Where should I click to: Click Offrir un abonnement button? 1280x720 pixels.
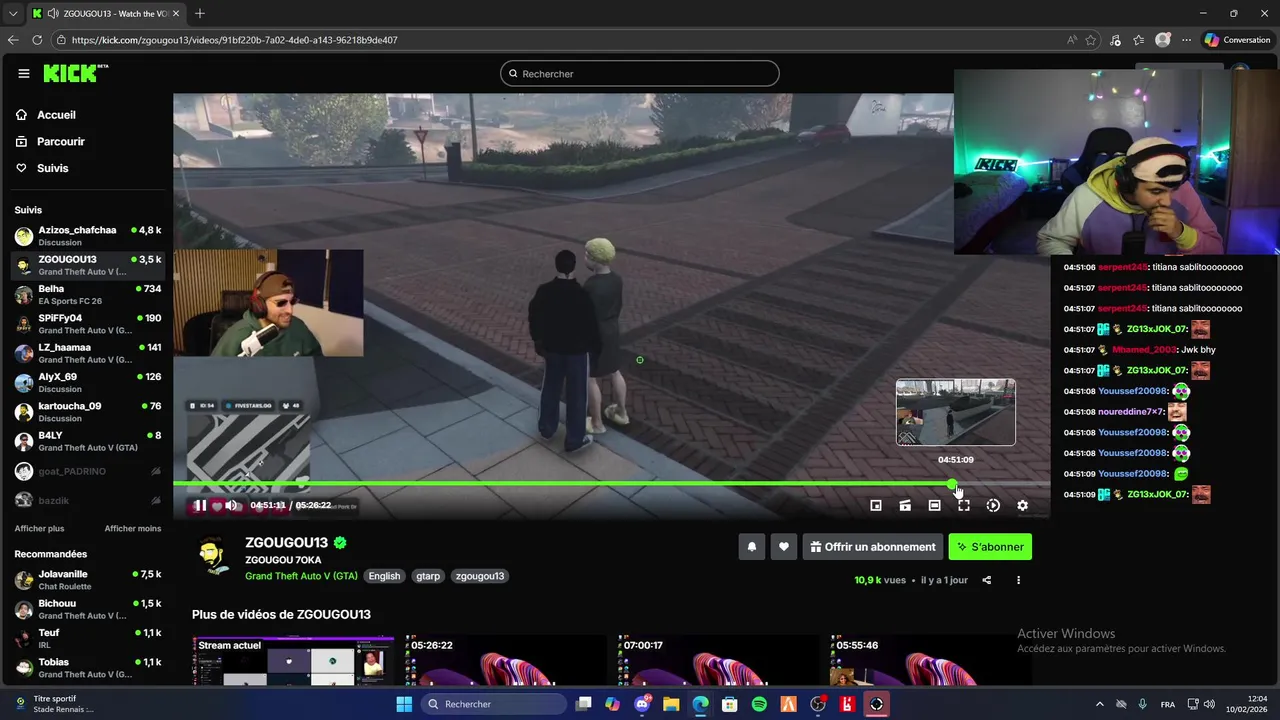tap(873, 547)
